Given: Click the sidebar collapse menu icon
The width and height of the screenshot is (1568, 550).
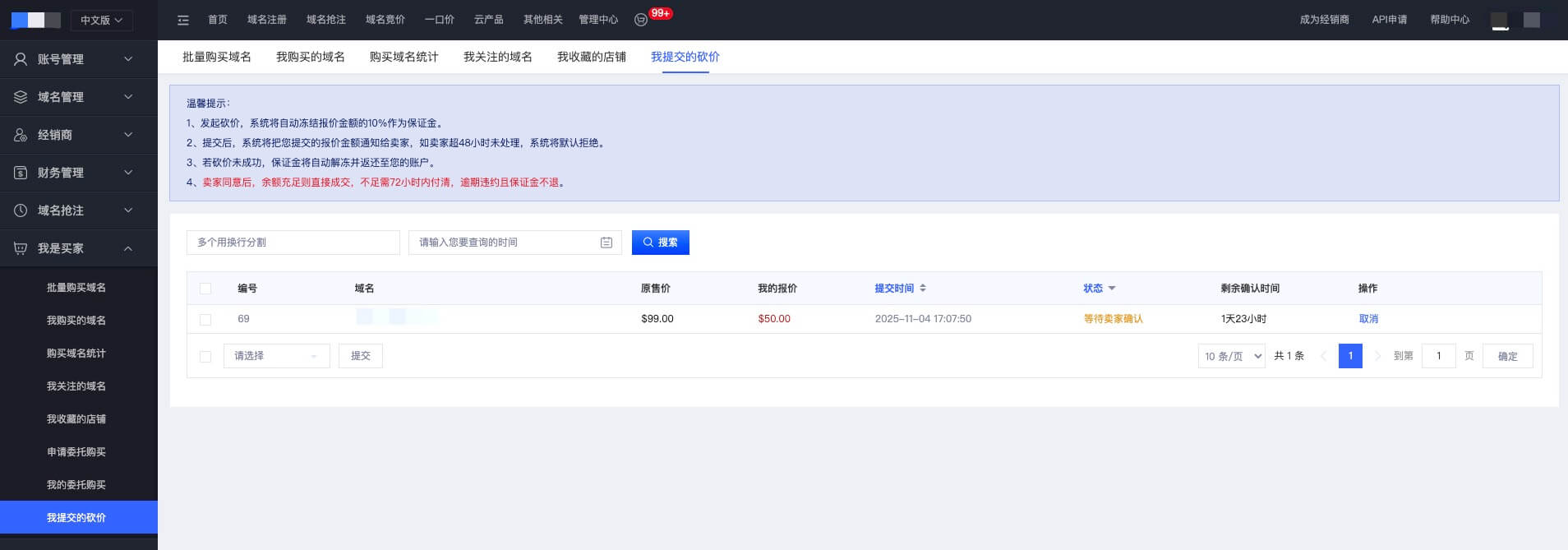Looking at the screenshot, I should coord(183,20).
